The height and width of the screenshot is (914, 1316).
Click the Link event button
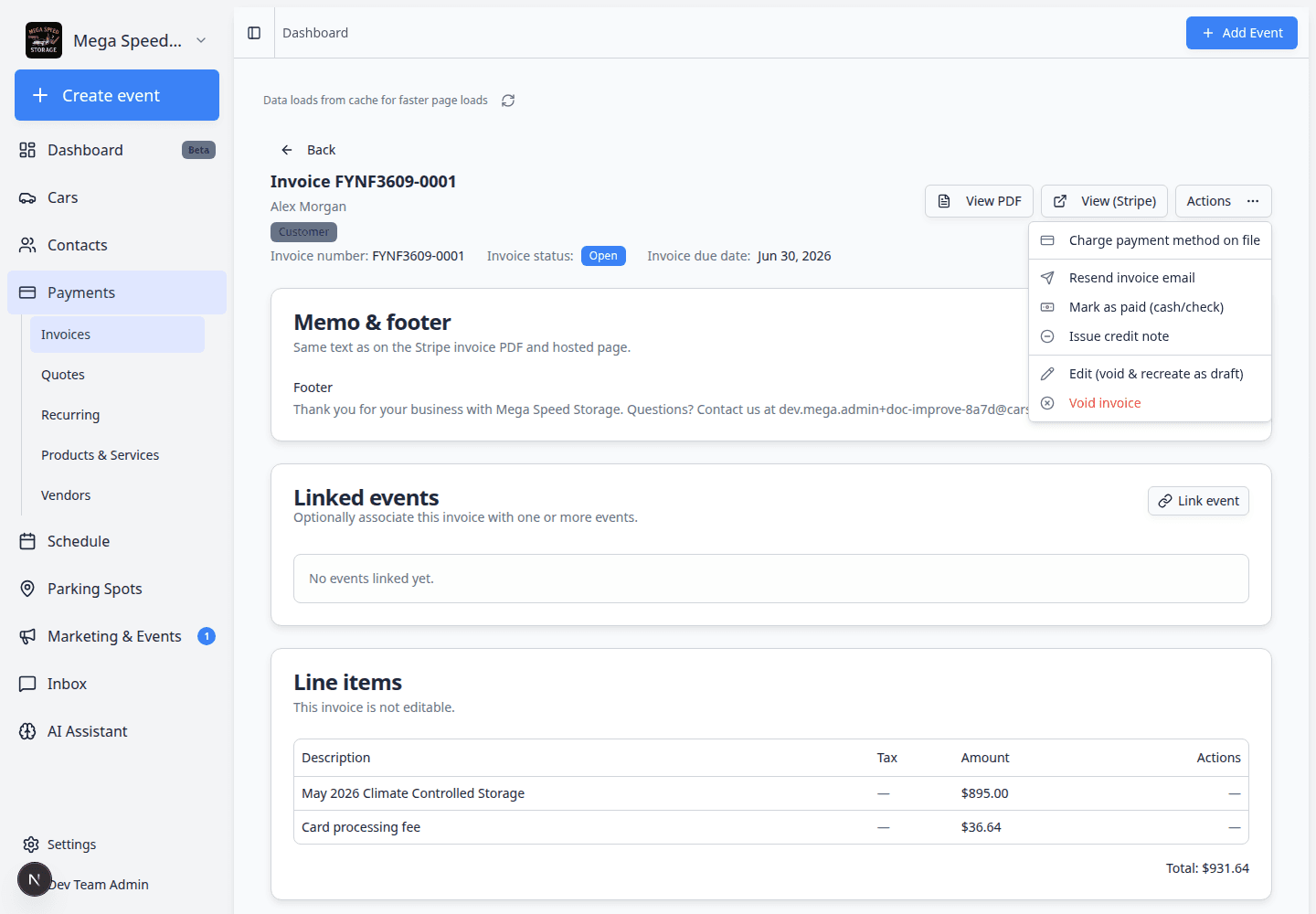[1198, 501]
